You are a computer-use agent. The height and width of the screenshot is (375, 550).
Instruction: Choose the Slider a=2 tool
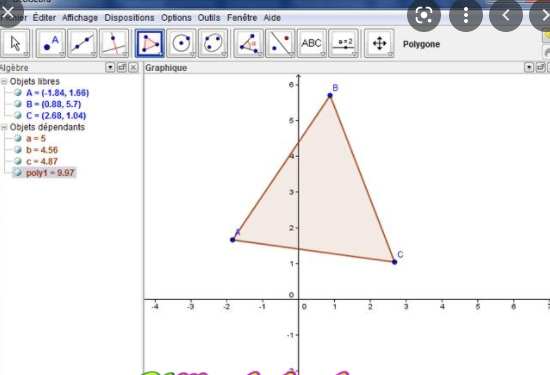[344, 43]
